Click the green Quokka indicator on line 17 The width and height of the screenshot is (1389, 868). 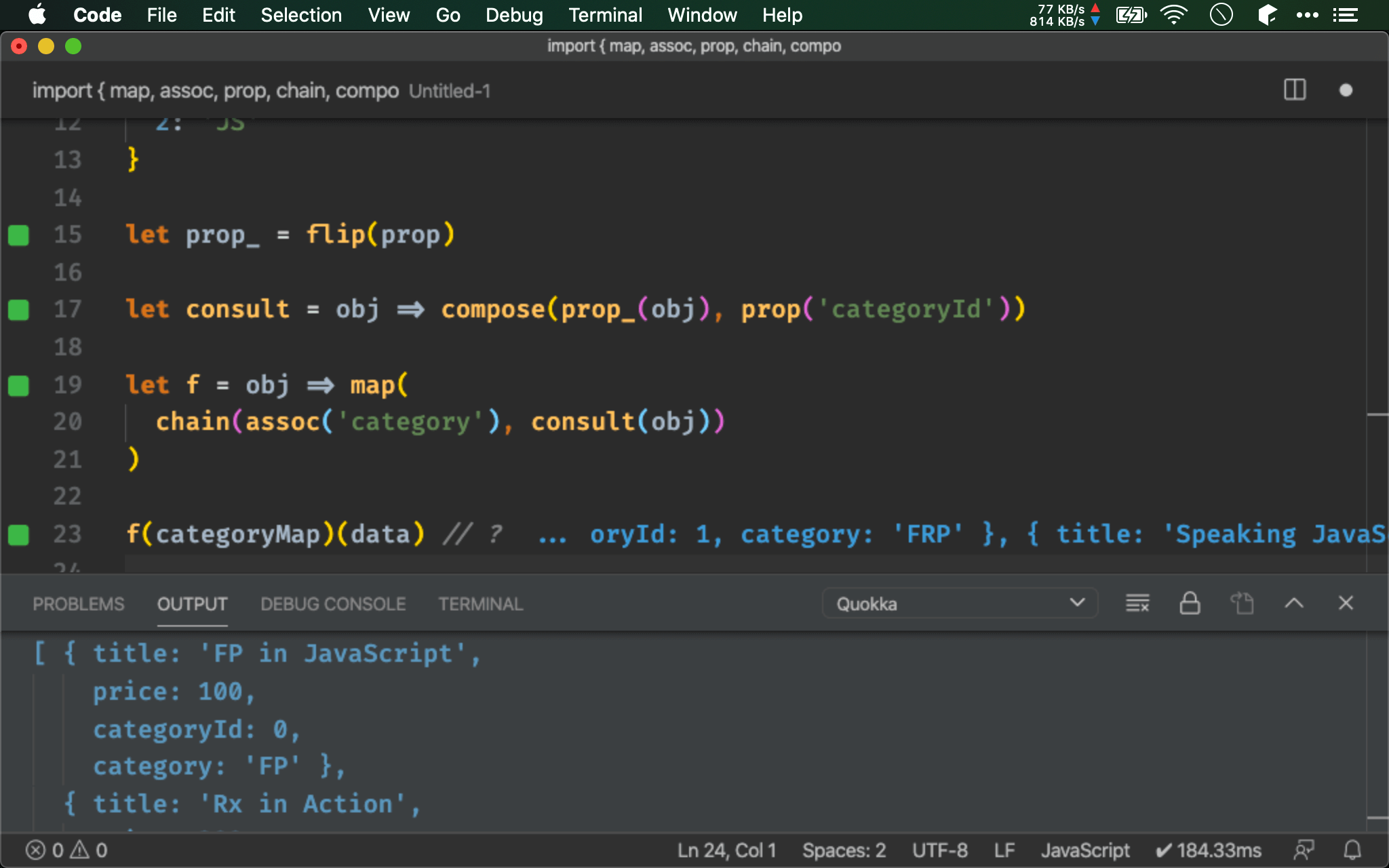click(x=18, y=310)
